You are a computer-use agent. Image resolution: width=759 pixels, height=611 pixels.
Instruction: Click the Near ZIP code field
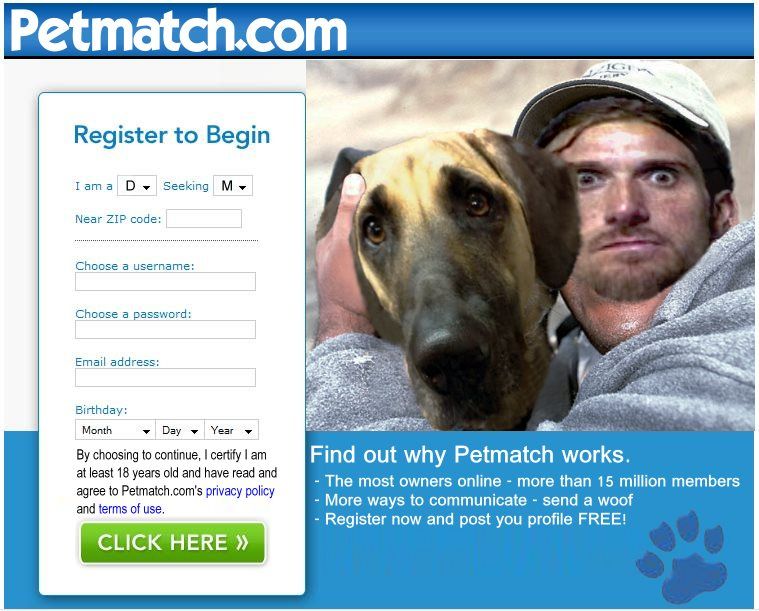tap(204, 218)
